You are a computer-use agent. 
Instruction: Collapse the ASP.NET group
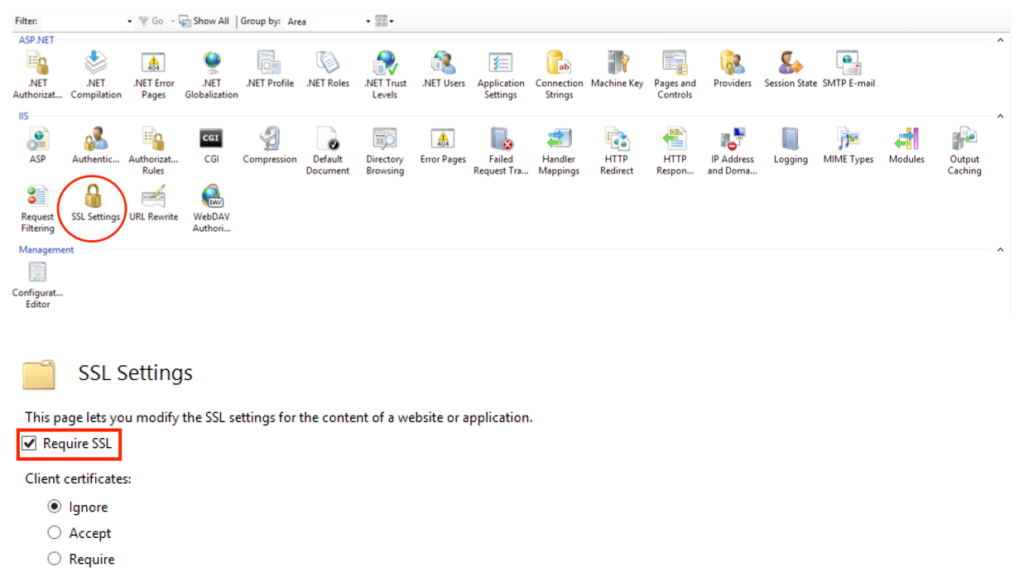(x=1000, y=40)
